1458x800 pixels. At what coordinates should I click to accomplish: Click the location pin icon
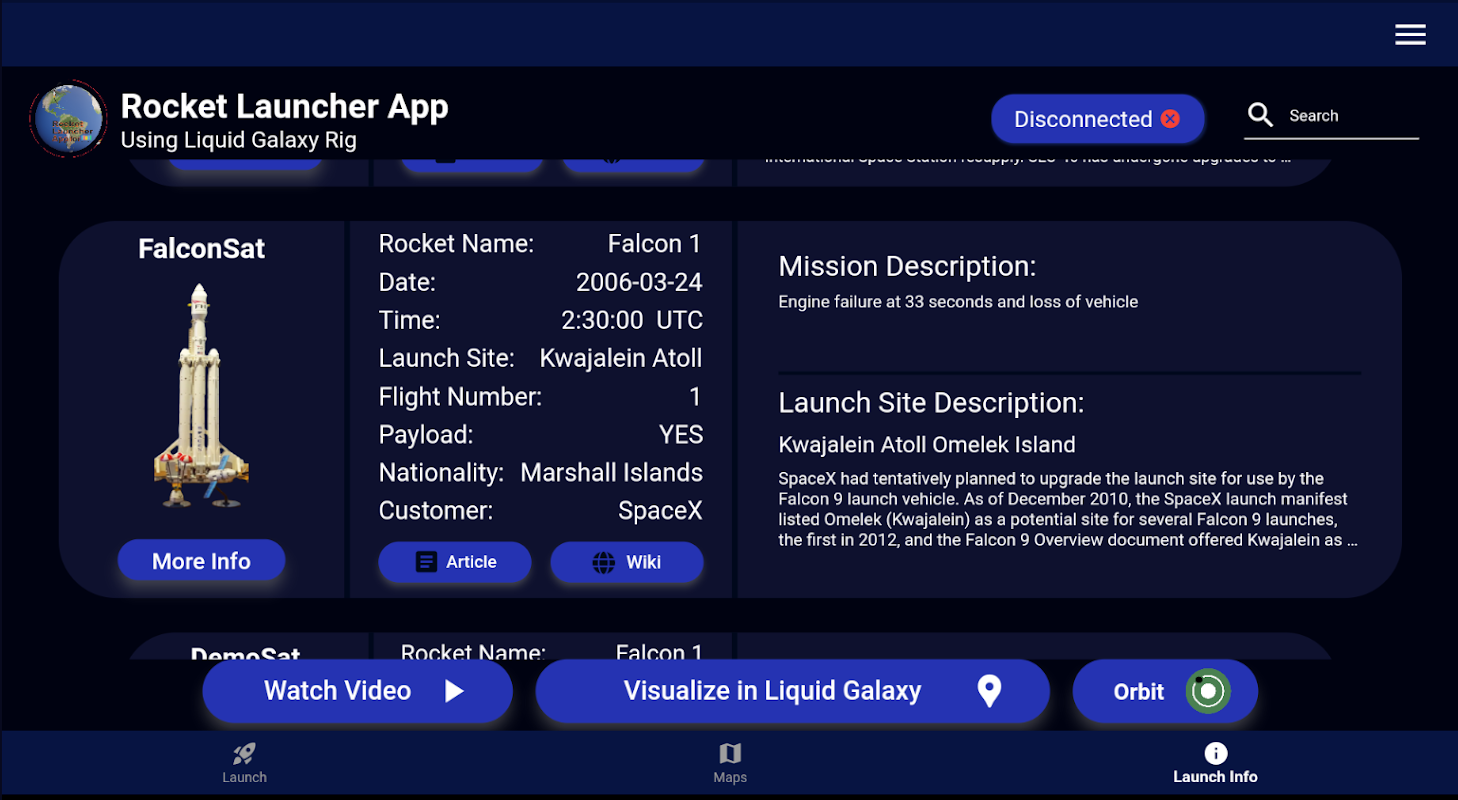coord(989,691)
